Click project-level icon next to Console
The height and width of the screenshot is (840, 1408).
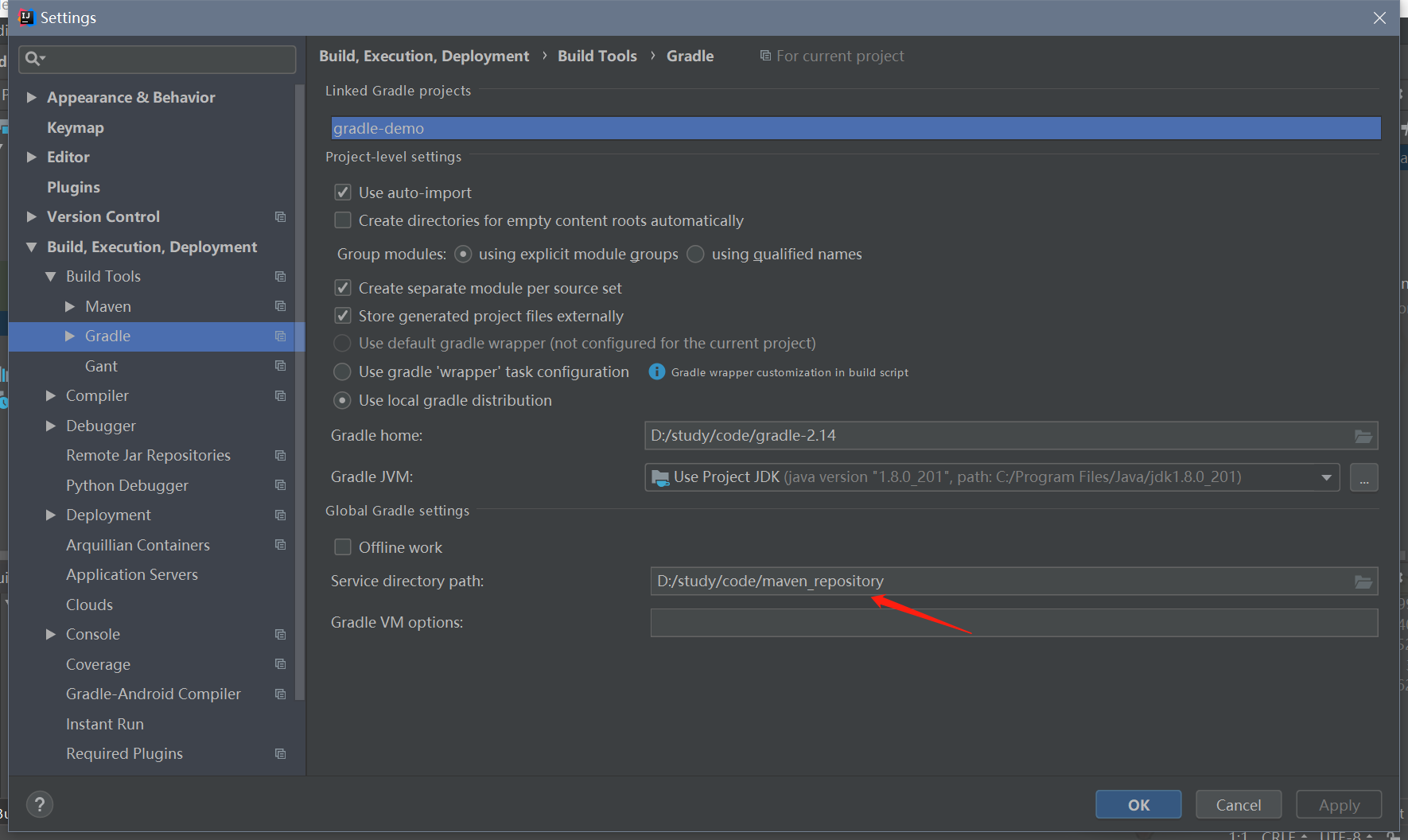tap(280, 634)
